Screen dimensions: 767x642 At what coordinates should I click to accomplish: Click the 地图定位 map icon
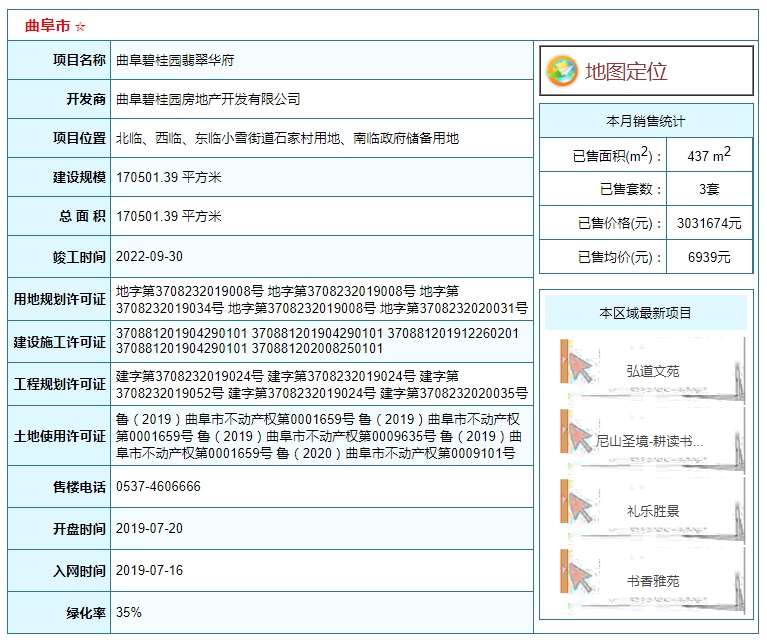tap(562, 71)
